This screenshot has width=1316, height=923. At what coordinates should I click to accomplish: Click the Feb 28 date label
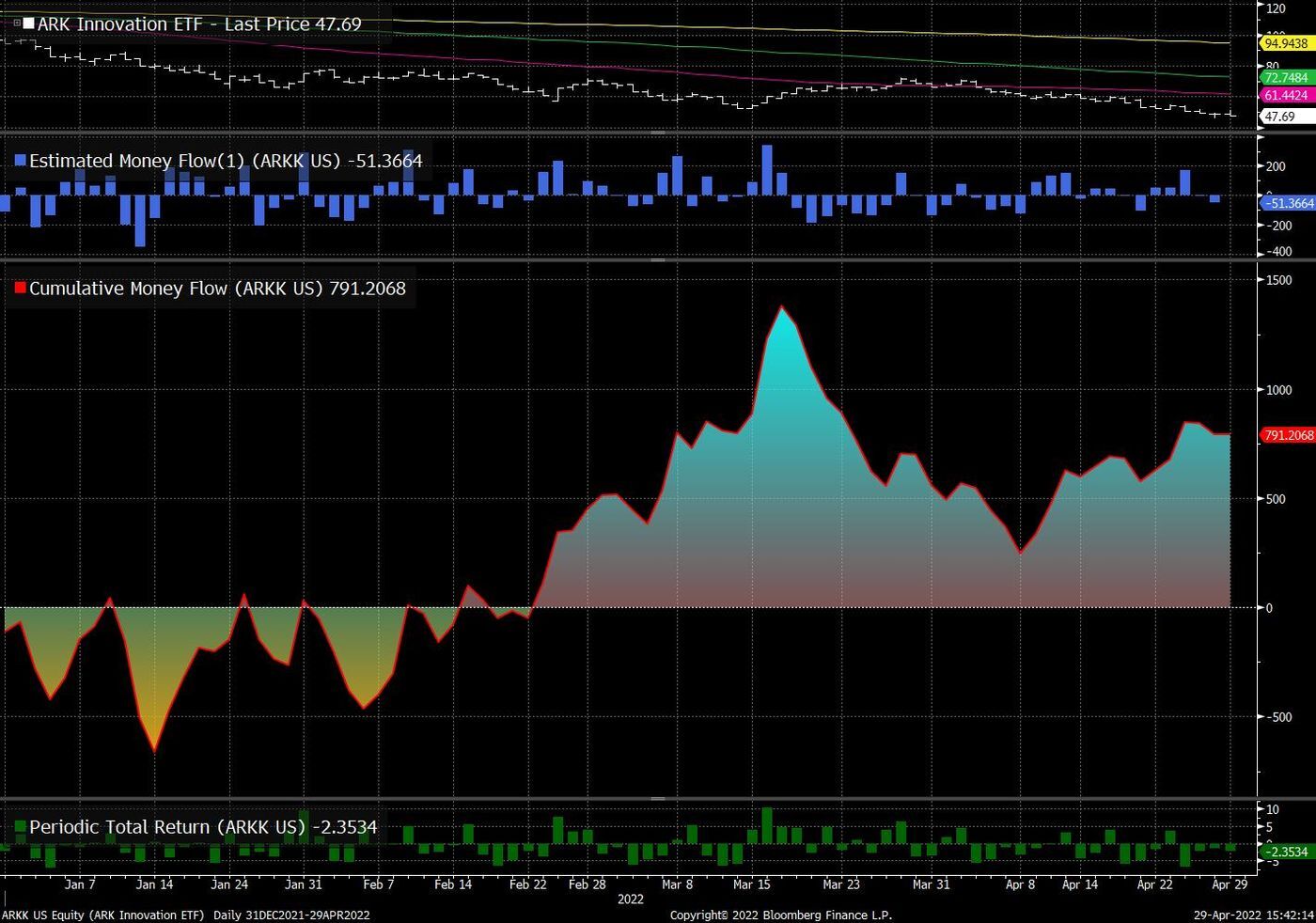click(587, 884)
